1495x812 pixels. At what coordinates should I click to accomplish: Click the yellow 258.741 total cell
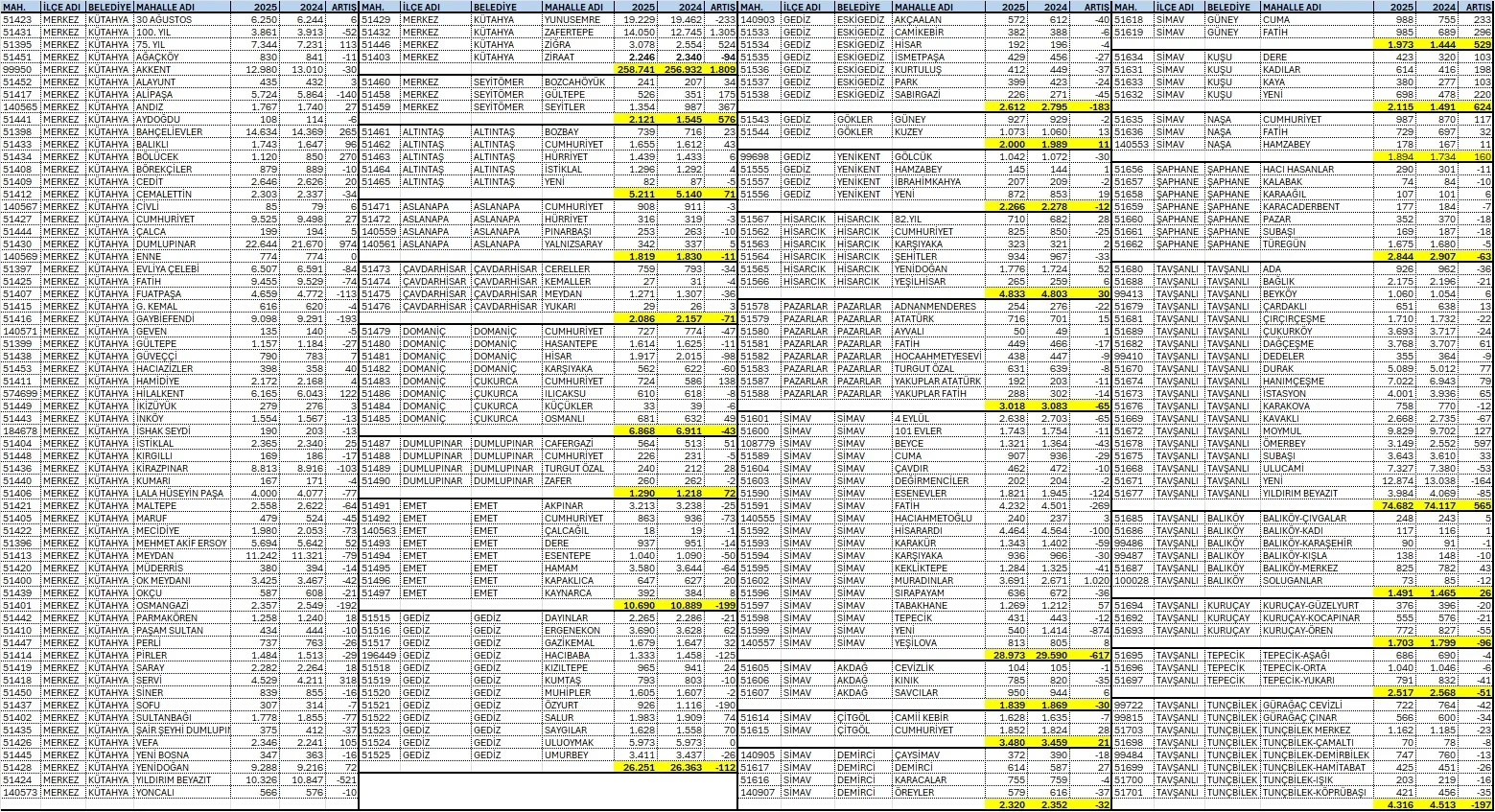636,69
